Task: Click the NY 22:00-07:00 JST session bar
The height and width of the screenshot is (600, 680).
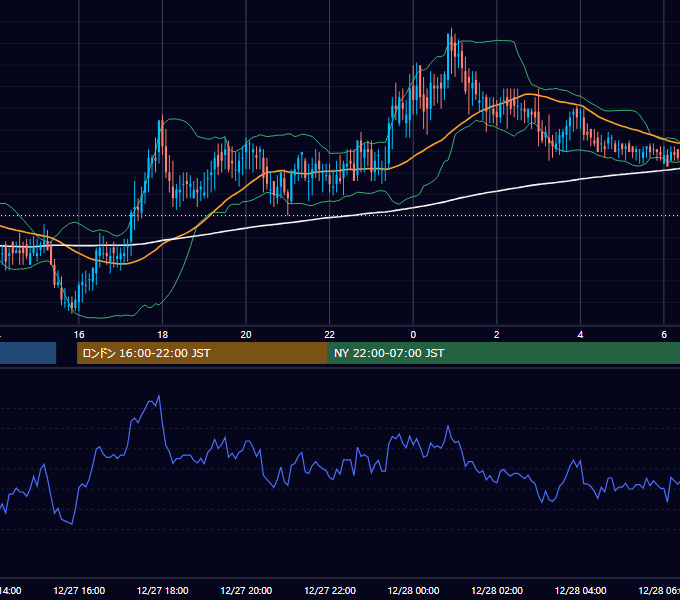Action: point(503,353)
